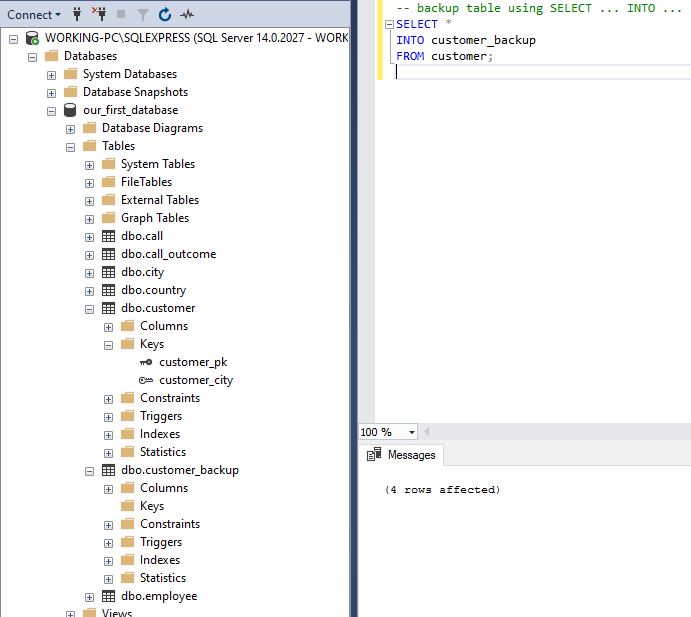Click the Triggers folder icon under dbo.customer
691x617 pixels.
tap(127, 416)
